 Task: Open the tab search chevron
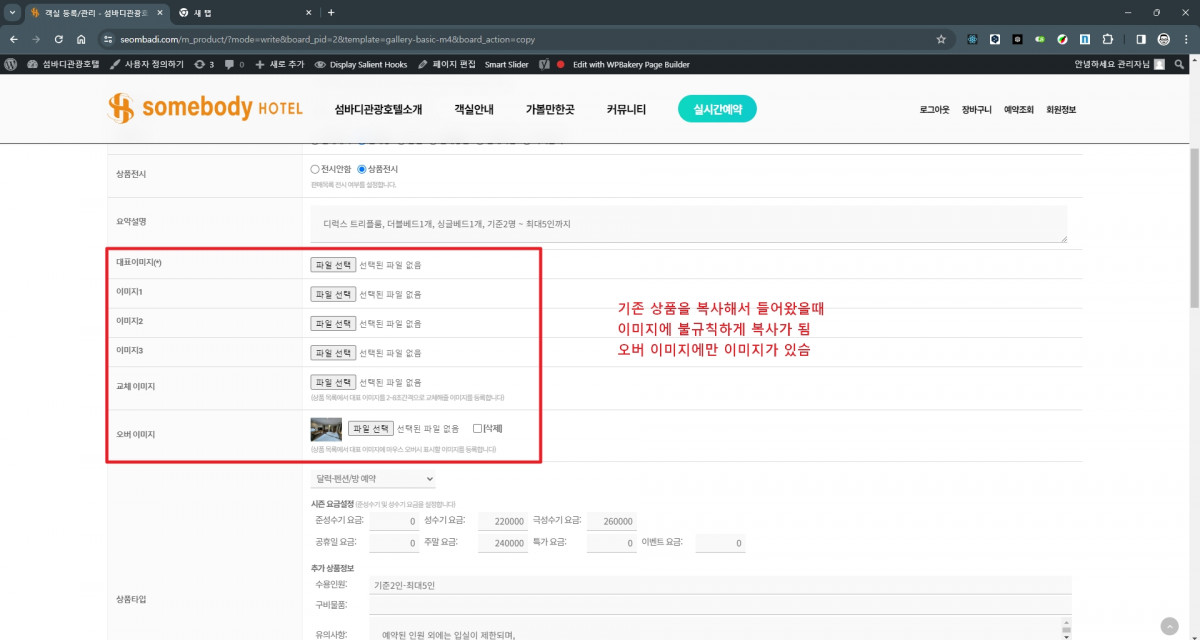pyautogui.click(x=11, y=12)
